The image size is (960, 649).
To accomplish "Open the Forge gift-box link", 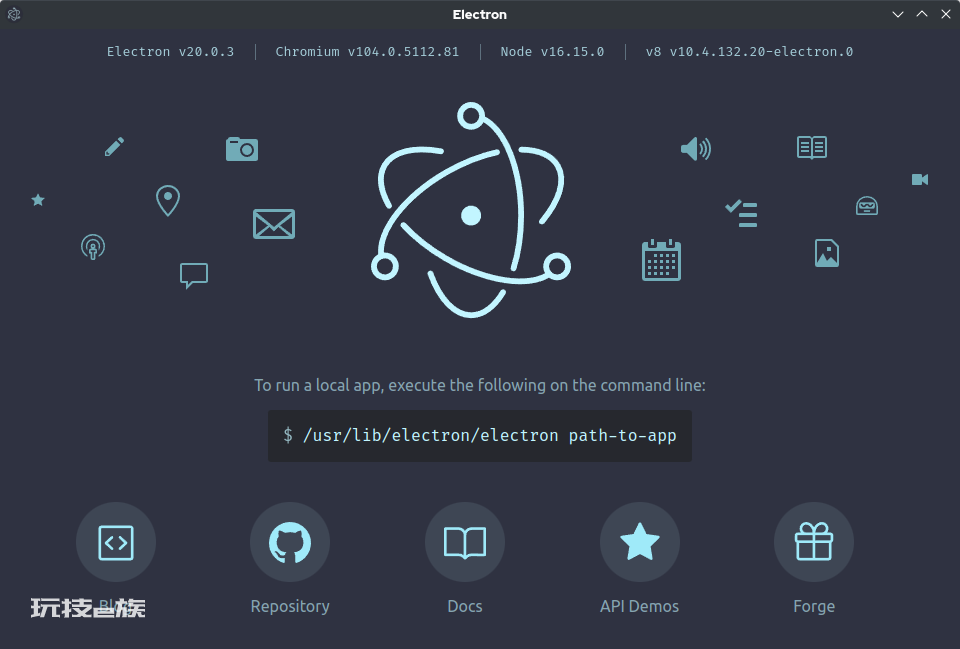I will point(814,542).
